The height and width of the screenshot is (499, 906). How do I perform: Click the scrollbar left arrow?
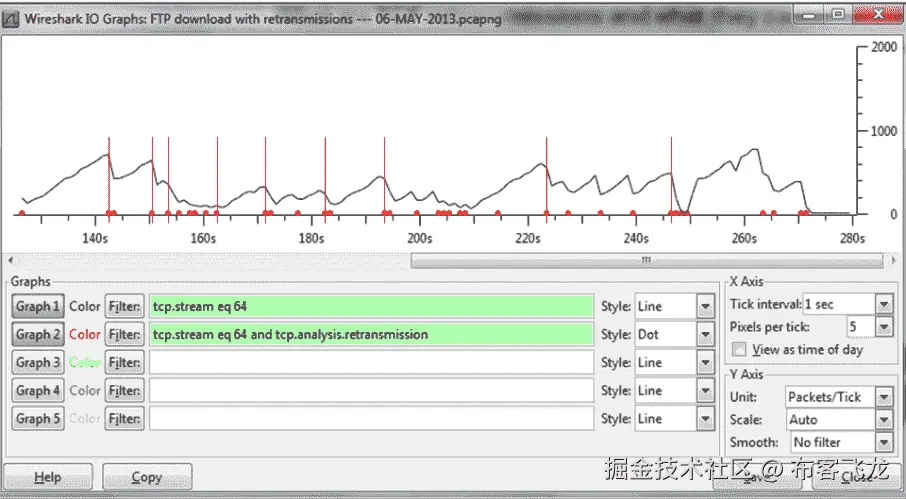(x=10, y=260)
